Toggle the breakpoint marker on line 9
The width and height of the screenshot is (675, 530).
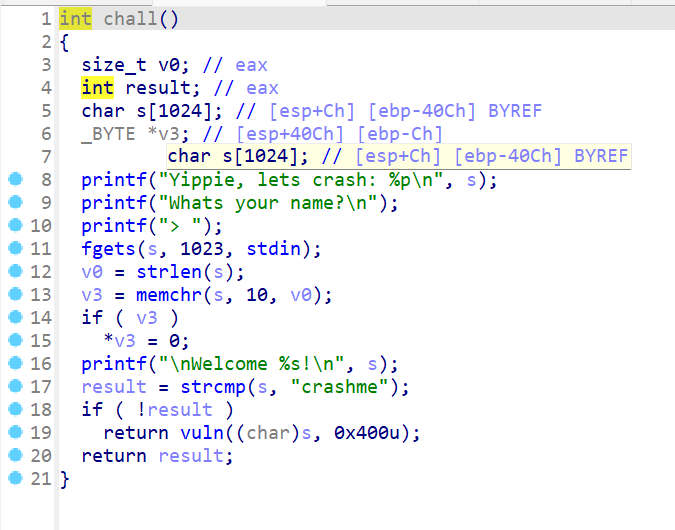pos(15,203)
